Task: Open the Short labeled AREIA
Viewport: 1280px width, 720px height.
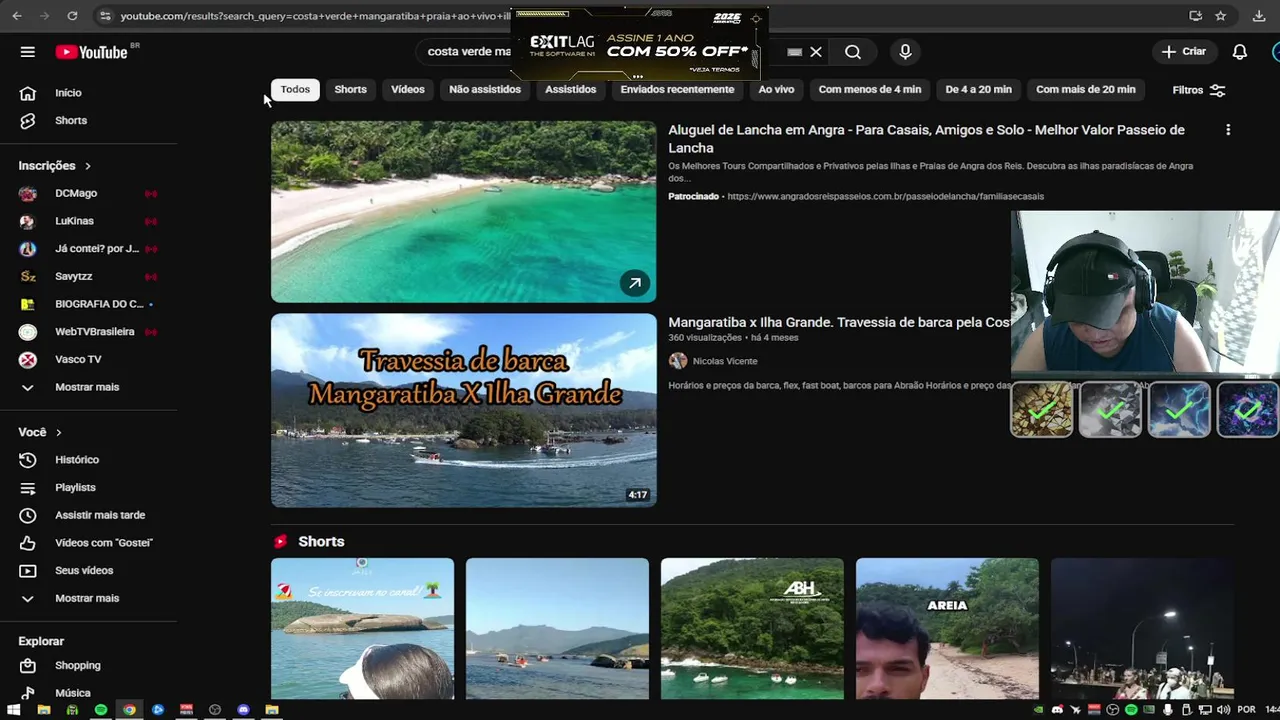Action: tap(947, 629)
